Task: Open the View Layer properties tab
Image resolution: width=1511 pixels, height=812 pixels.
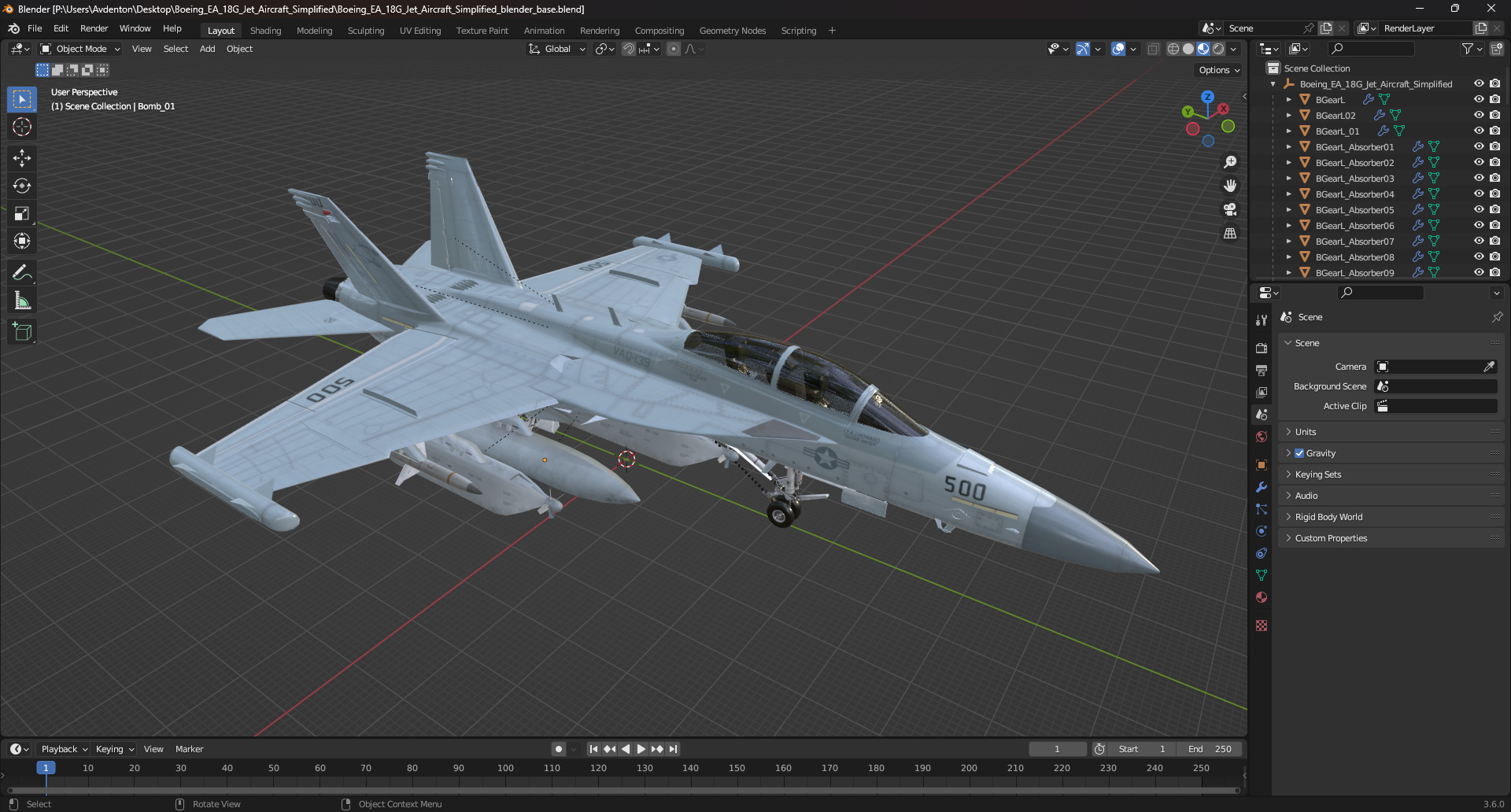Action: click(1262, 392)
